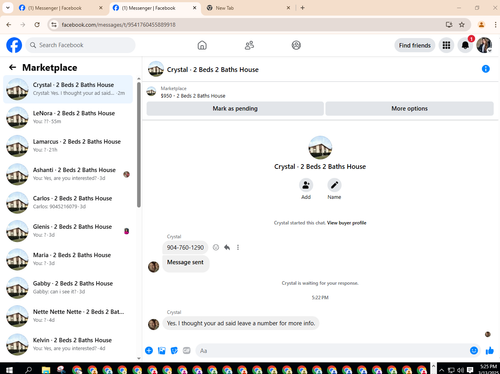Click More options button

(409, 108)
